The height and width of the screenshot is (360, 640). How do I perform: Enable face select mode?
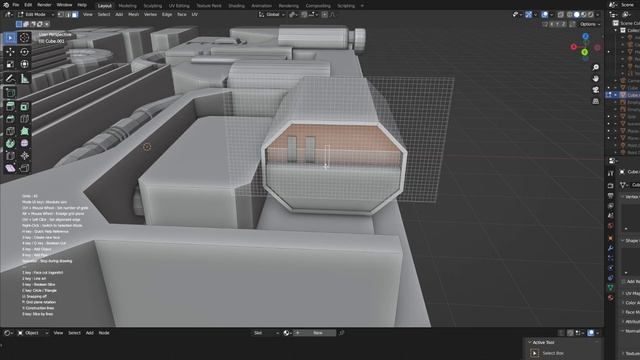click(x=75, y=14)
